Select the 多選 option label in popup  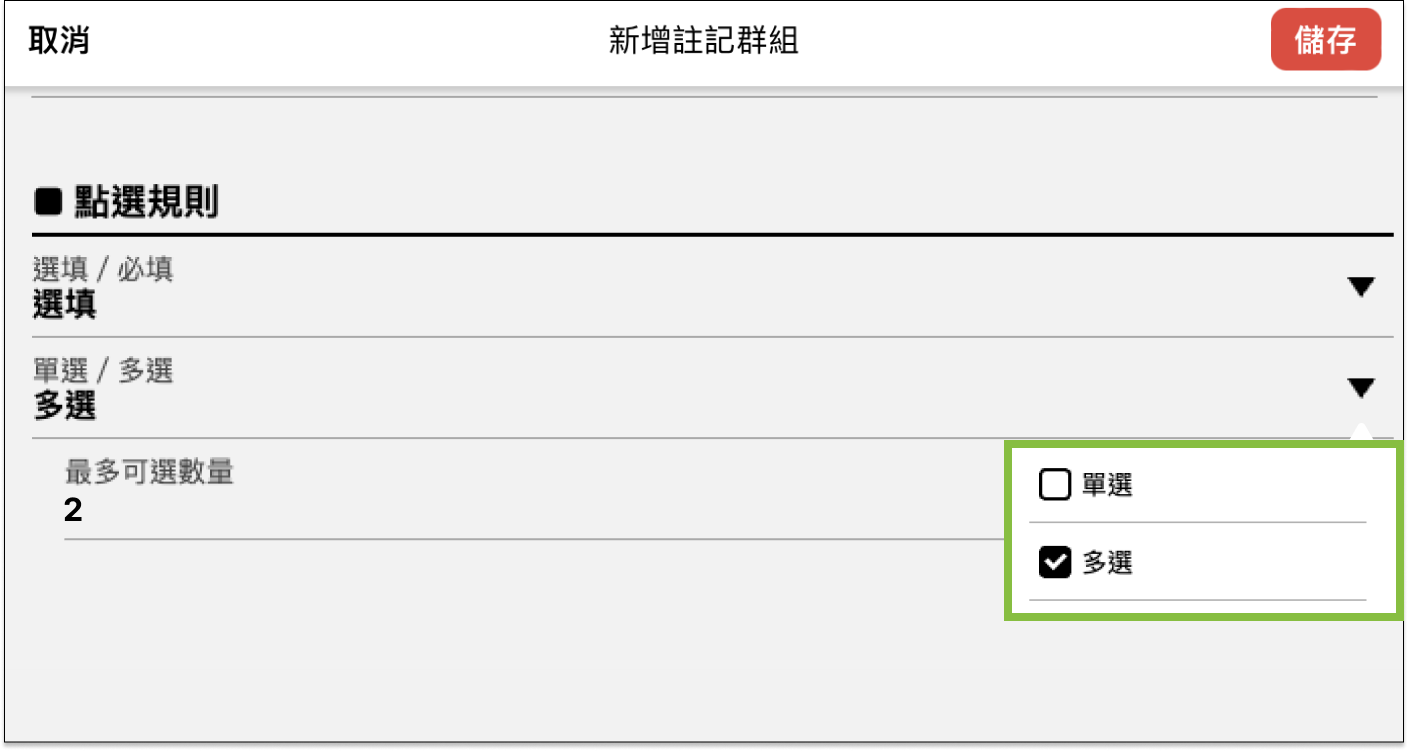(x=1107, y=563)
